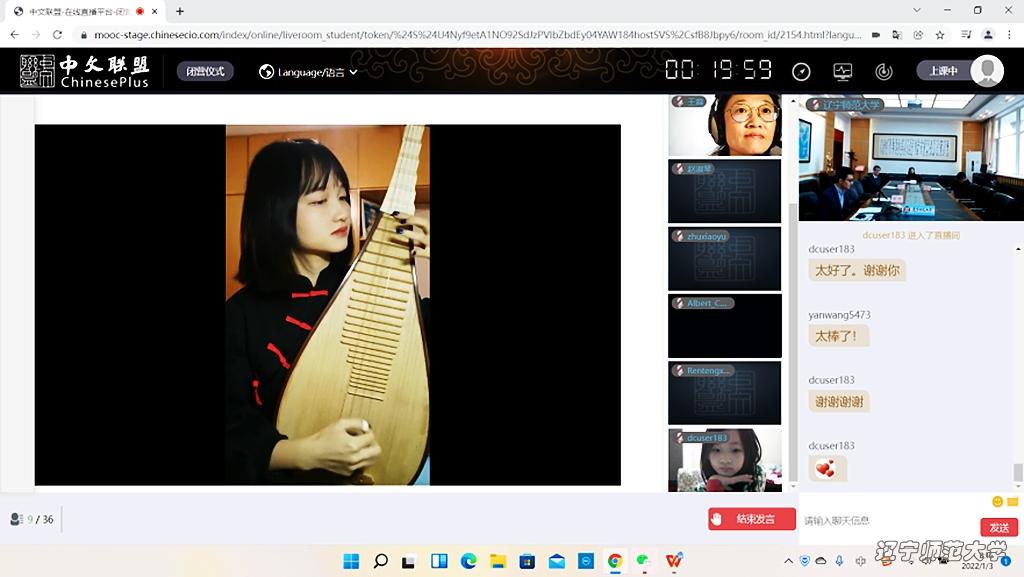Select the teacher's webcam thumbnail at top

pyautogui.click(x=724, y=125)
